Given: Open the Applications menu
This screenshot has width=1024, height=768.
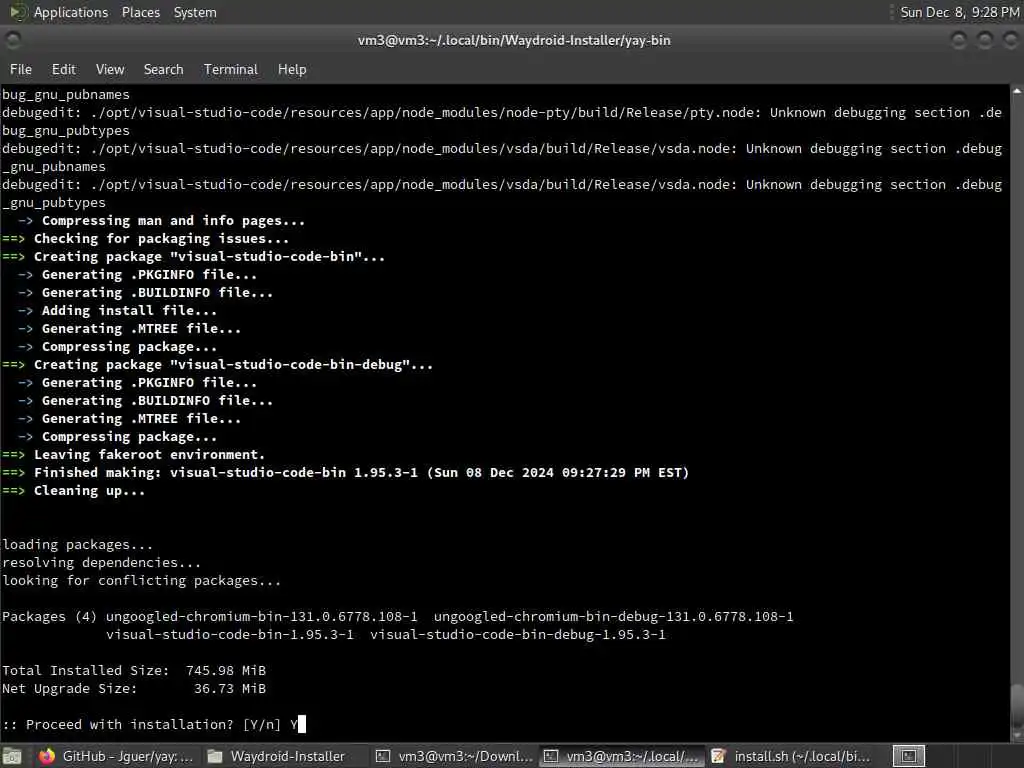Looking at the screenshot, I should coord(71,12).
